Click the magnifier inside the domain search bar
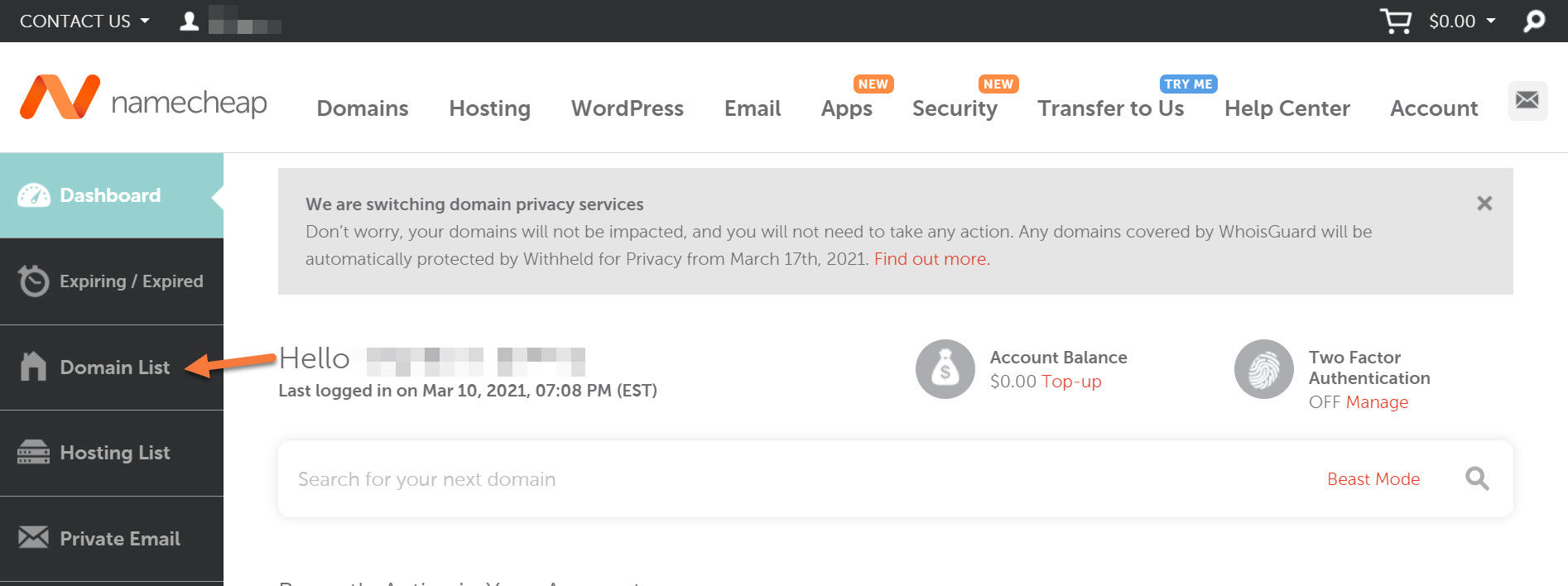Image resolution: width=1568 pixels, height=586 pixels. point(1477,478)
